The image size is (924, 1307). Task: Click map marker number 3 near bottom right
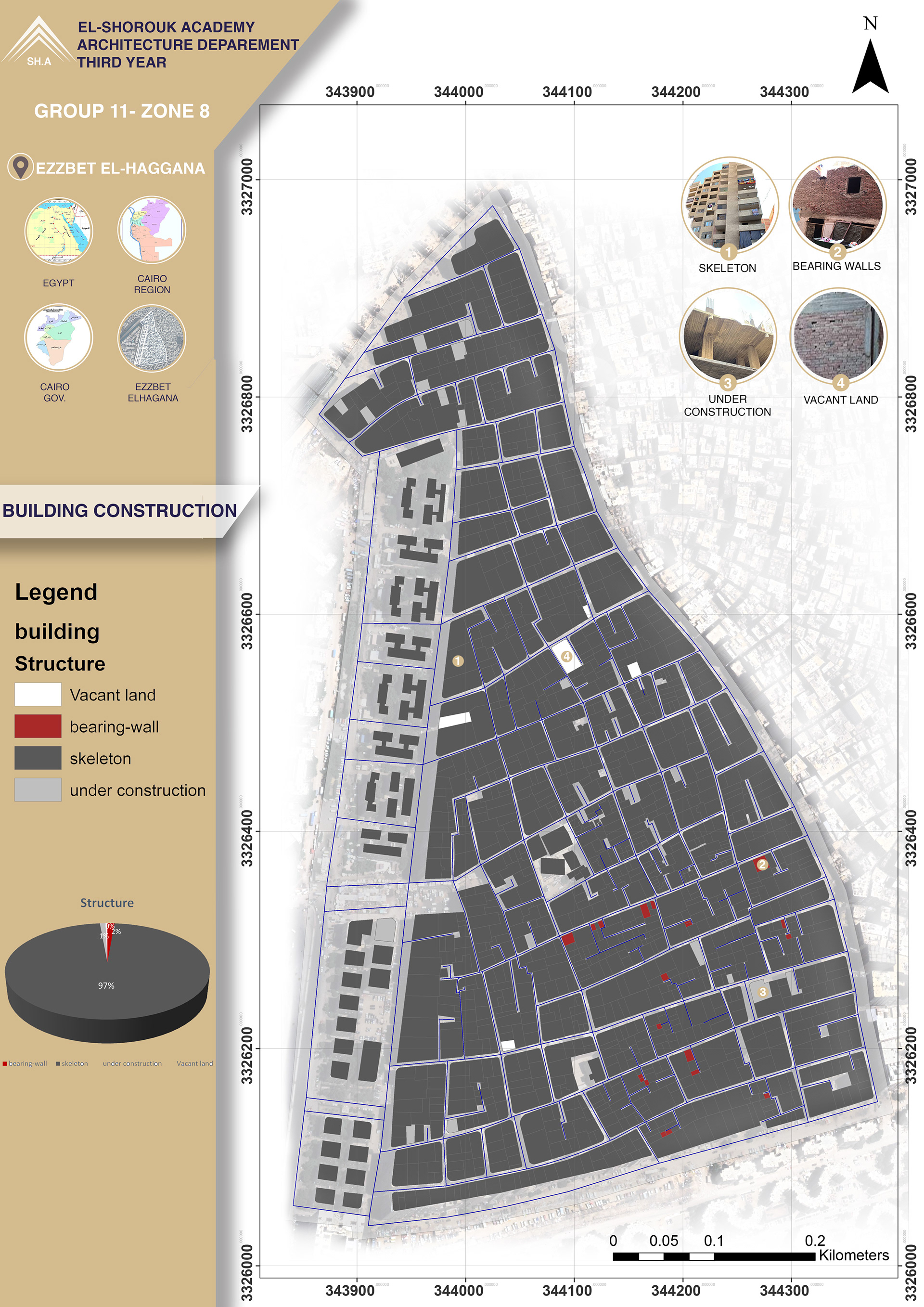pos(762,992)
